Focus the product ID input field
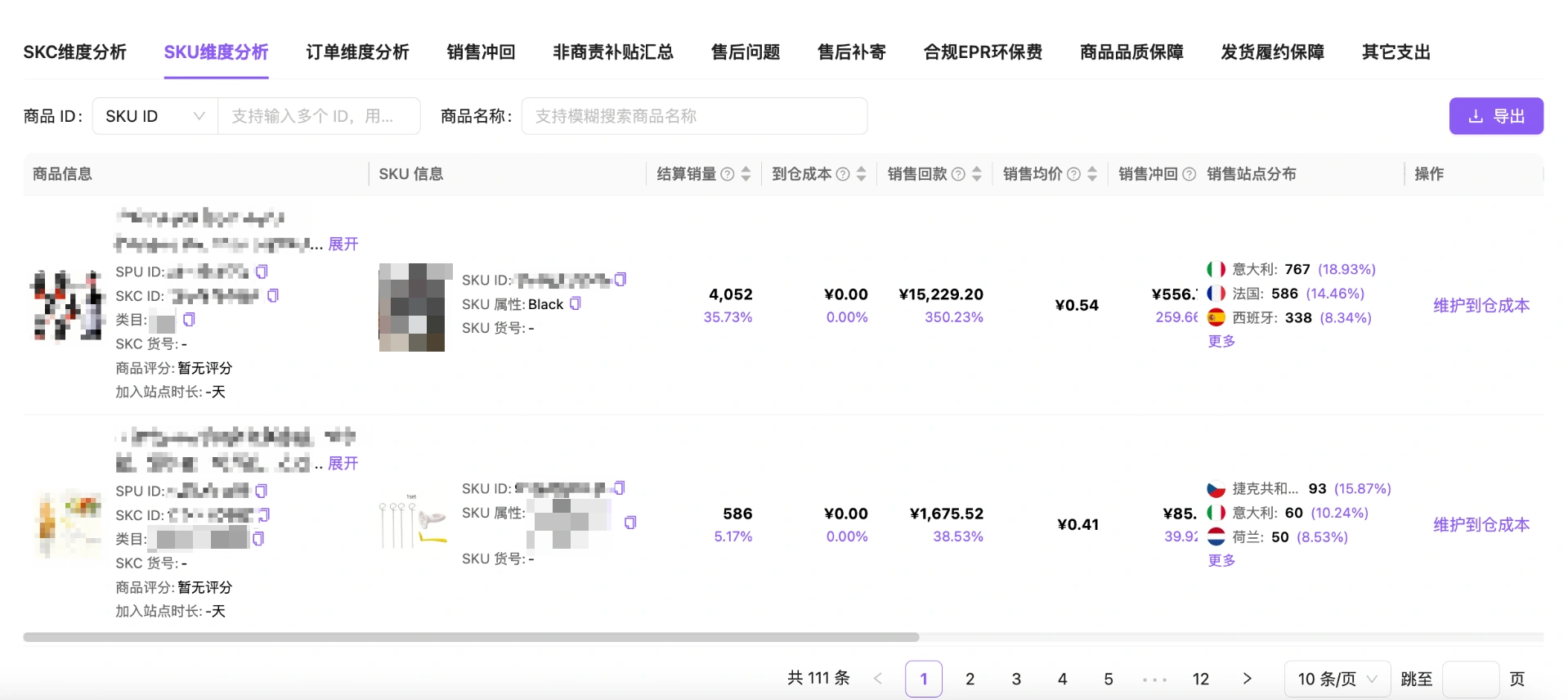1568x700 pixels. 319,116
